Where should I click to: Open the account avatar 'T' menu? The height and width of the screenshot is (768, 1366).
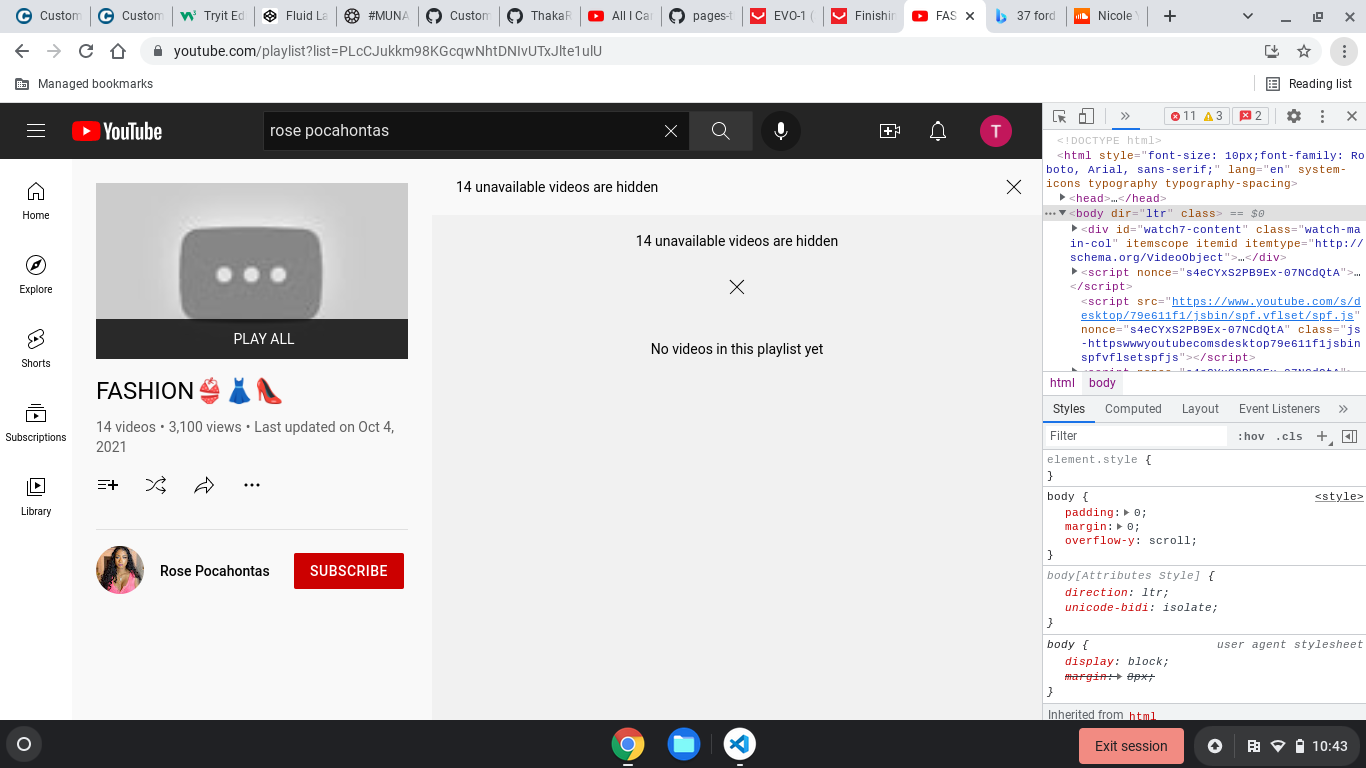coord(995,131)
